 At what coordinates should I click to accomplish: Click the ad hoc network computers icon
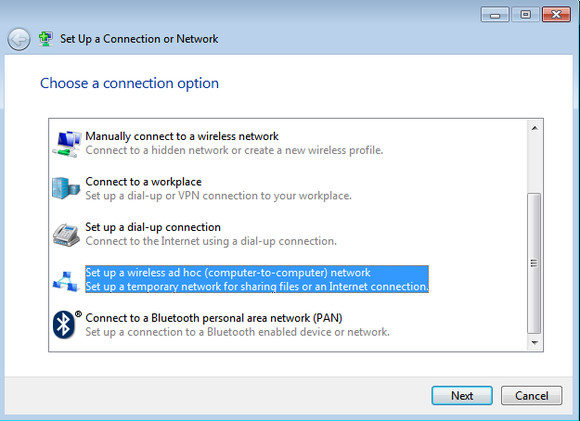tap(66, 281)
